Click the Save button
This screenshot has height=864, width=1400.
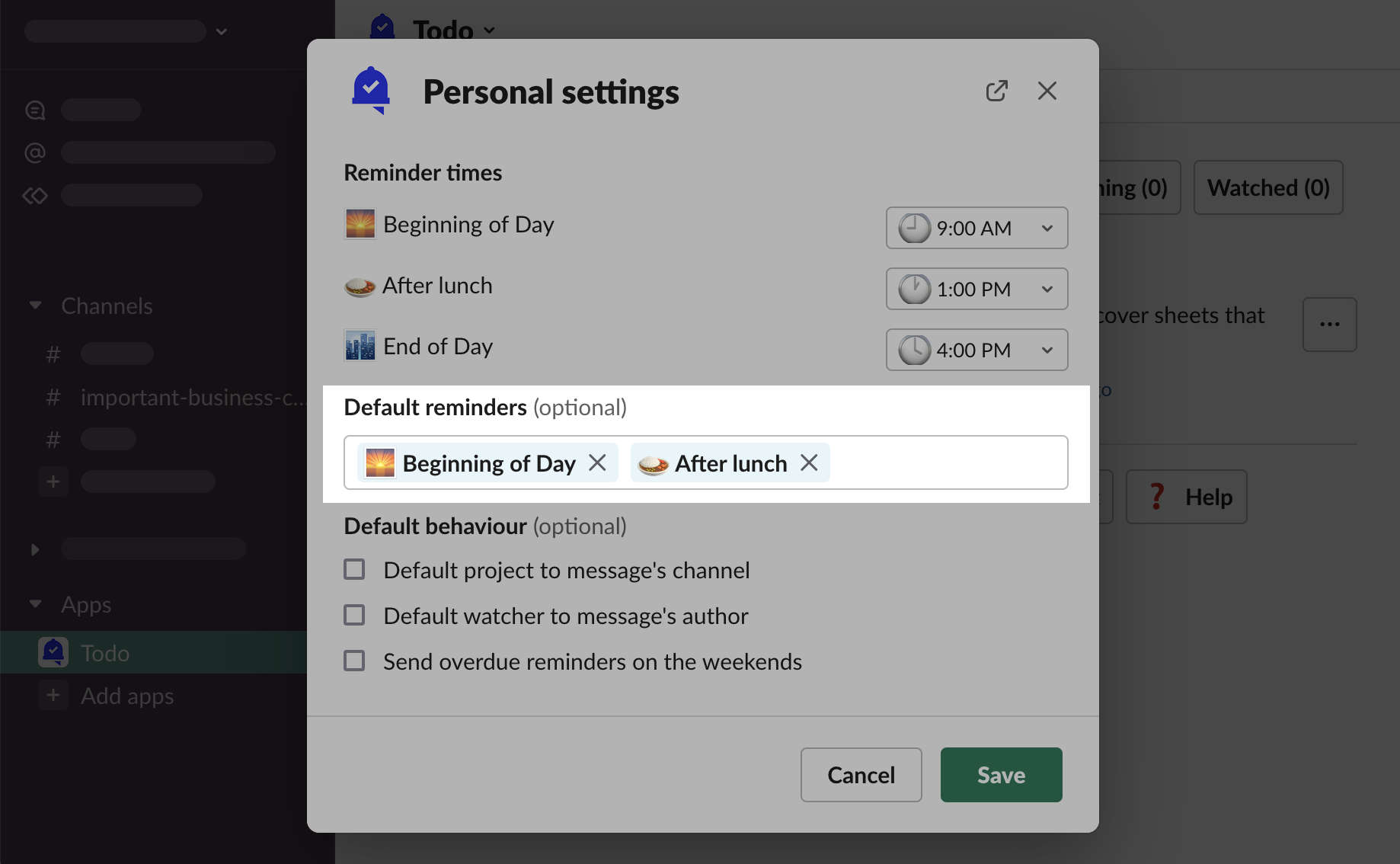pos(1001,775)
